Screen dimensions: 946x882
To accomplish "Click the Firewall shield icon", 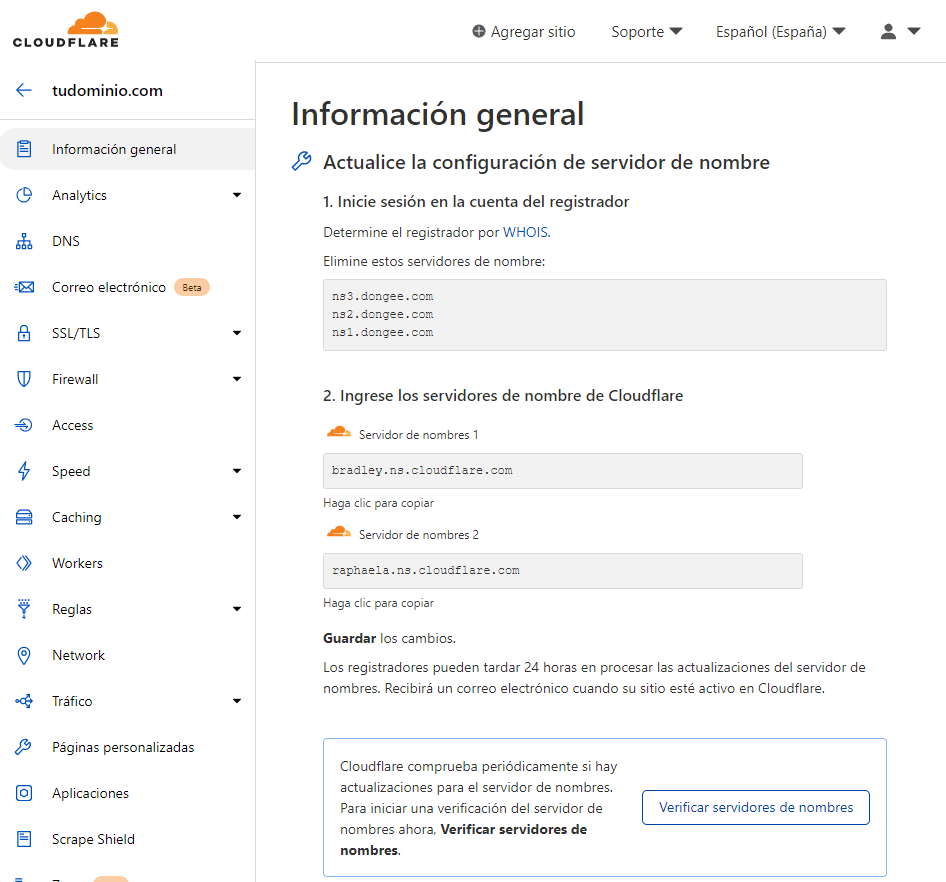I will coord(24,379).
